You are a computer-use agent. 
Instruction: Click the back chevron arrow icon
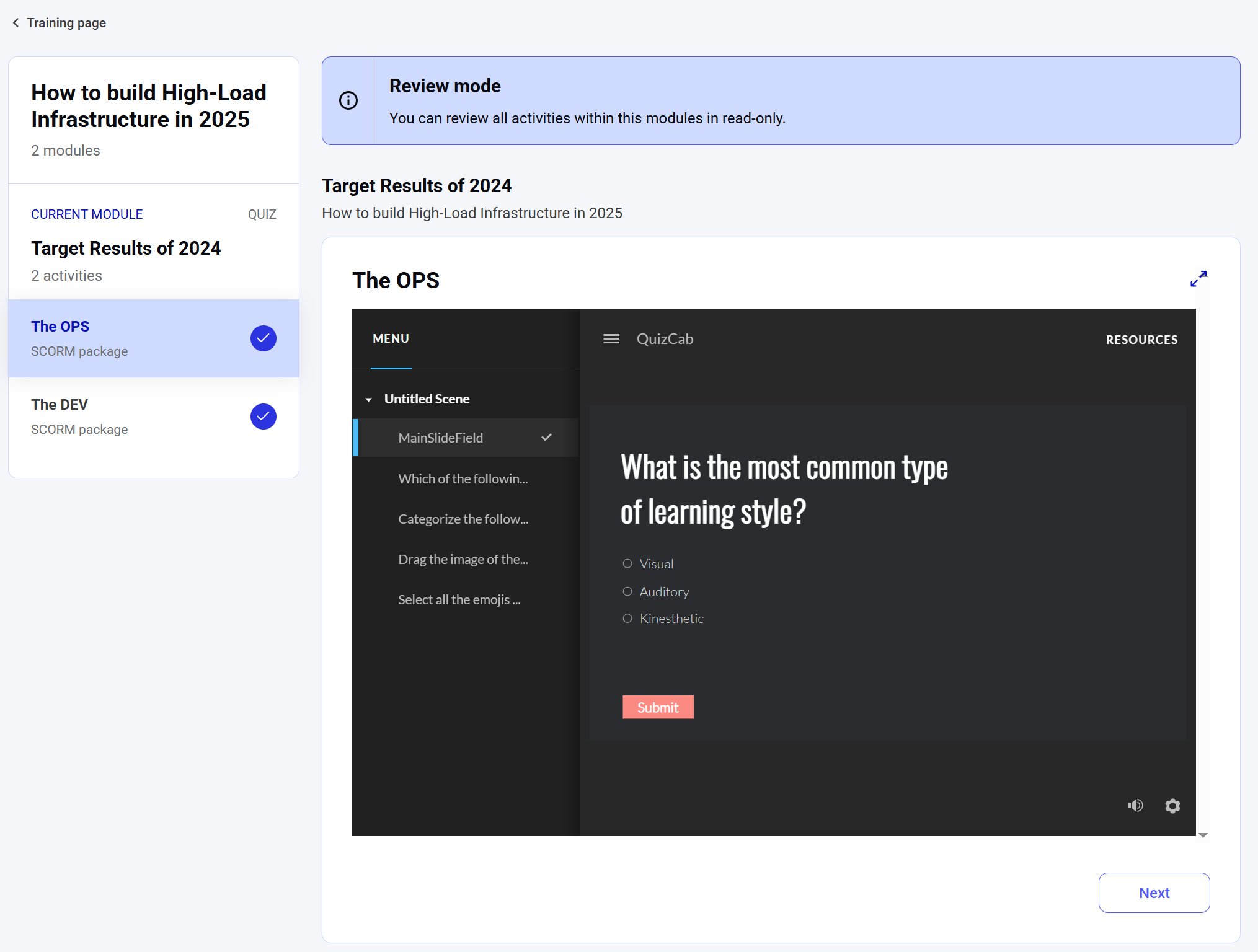pos(16,23)
